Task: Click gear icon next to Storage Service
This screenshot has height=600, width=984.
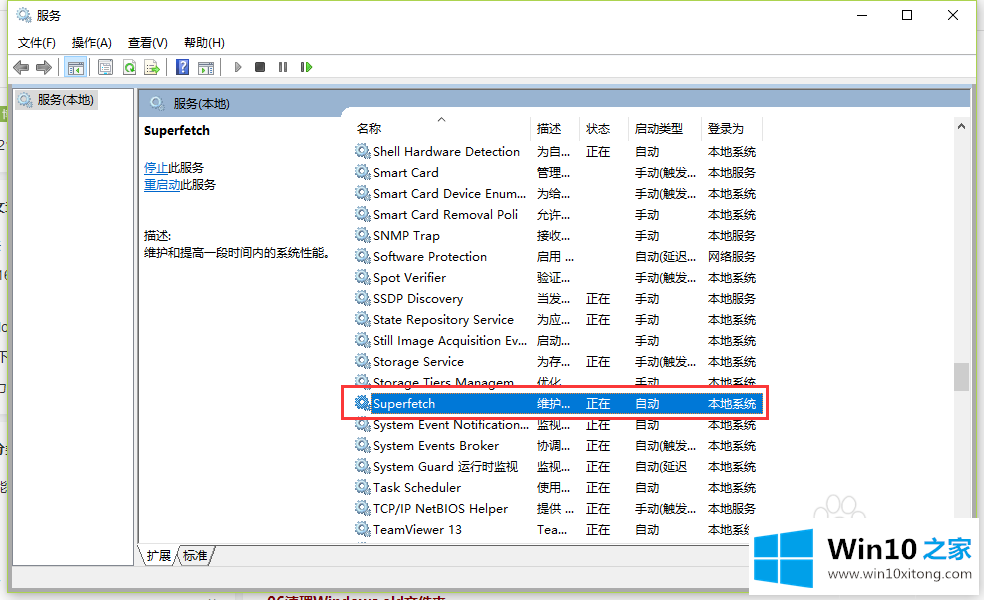Action: [362, 361]
